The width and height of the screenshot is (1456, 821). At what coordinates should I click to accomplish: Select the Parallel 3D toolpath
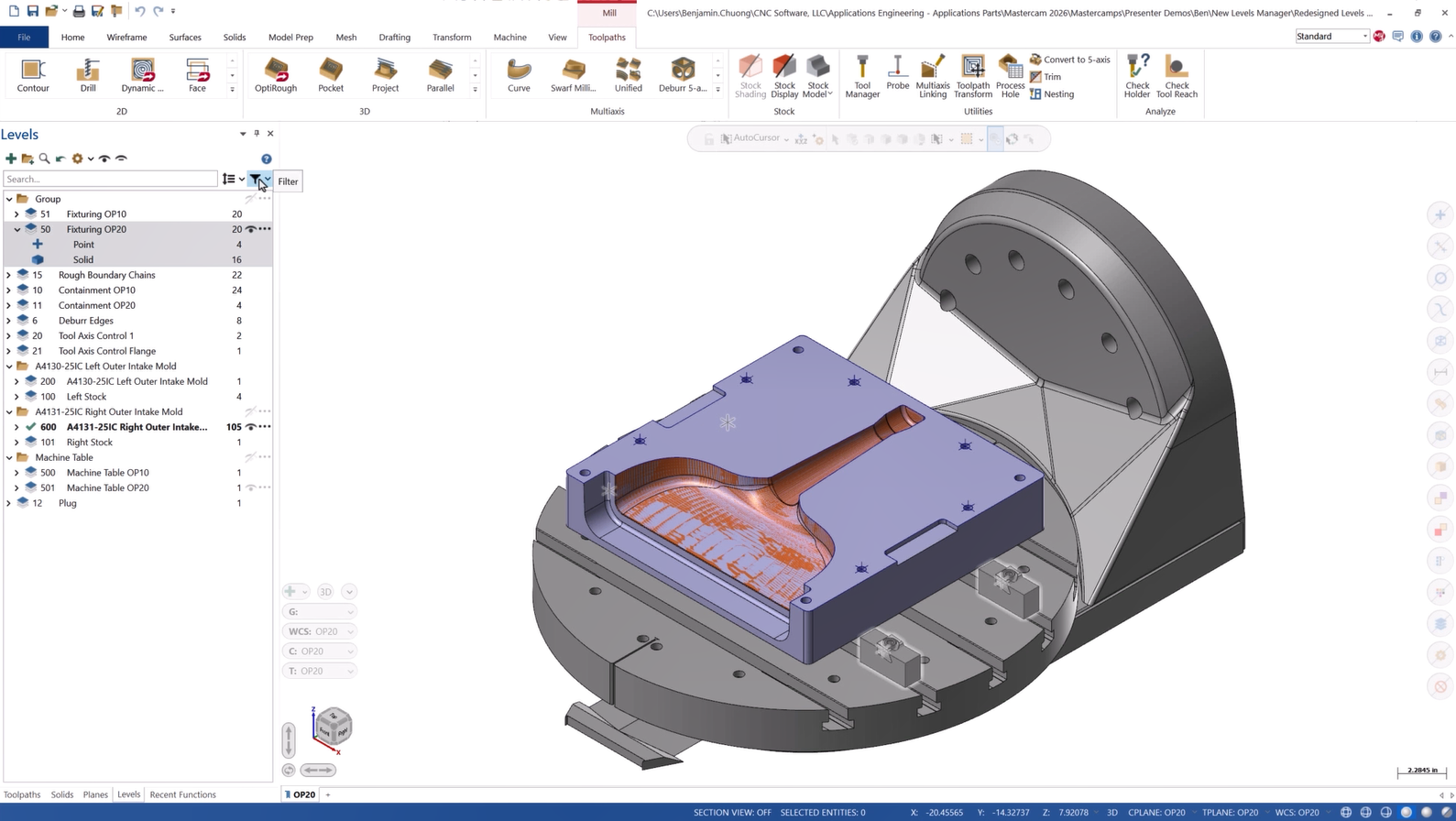(441, 75)
